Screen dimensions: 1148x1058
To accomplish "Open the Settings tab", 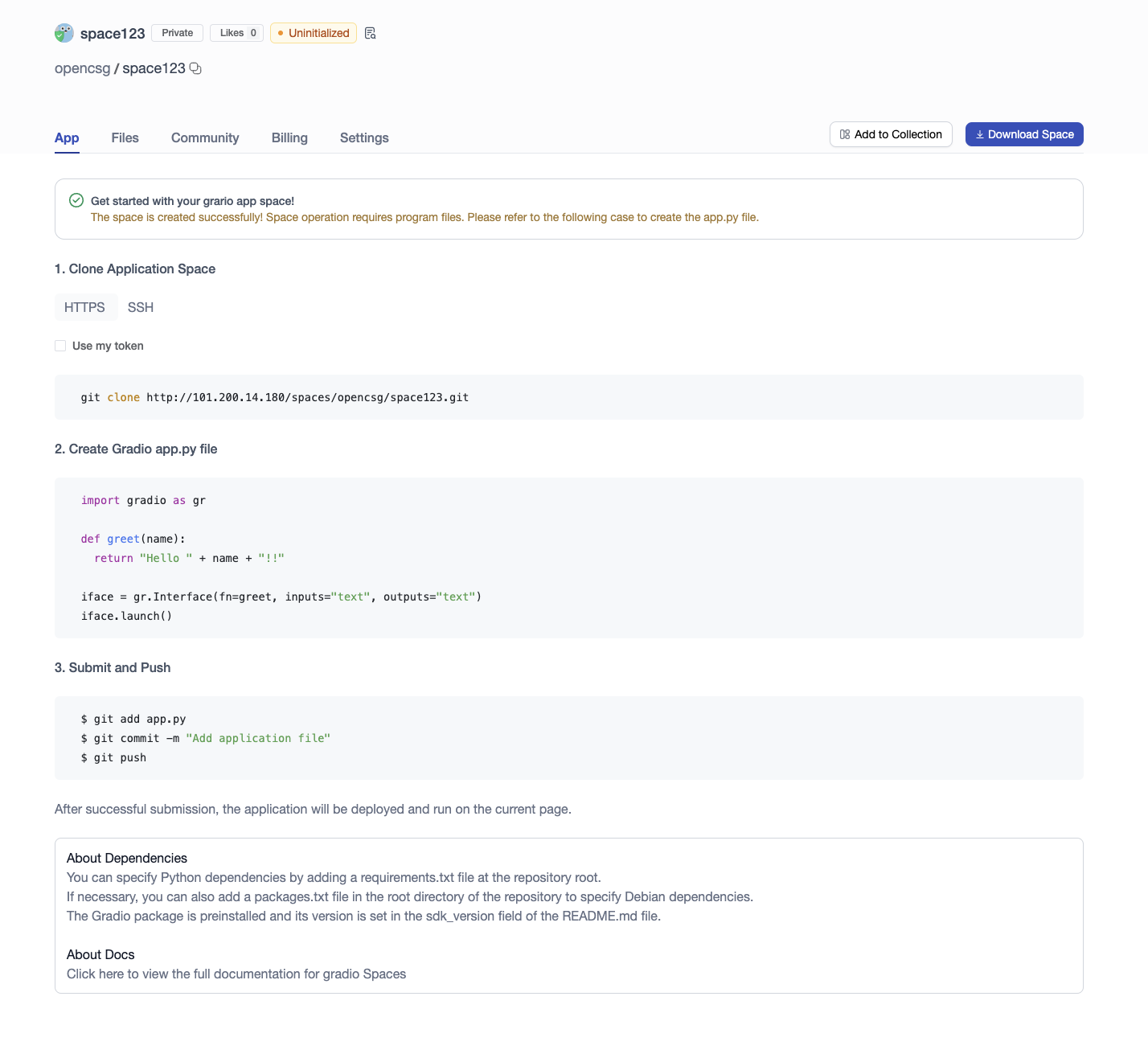I will click(363, 137).
